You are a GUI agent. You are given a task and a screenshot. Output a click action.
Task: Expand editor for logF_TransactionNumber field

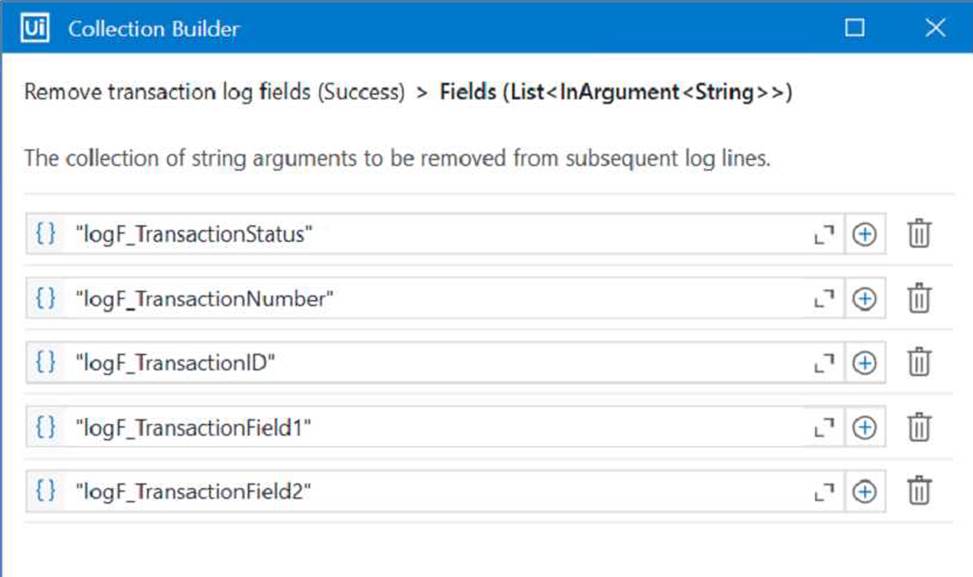(x=824, y=300)
